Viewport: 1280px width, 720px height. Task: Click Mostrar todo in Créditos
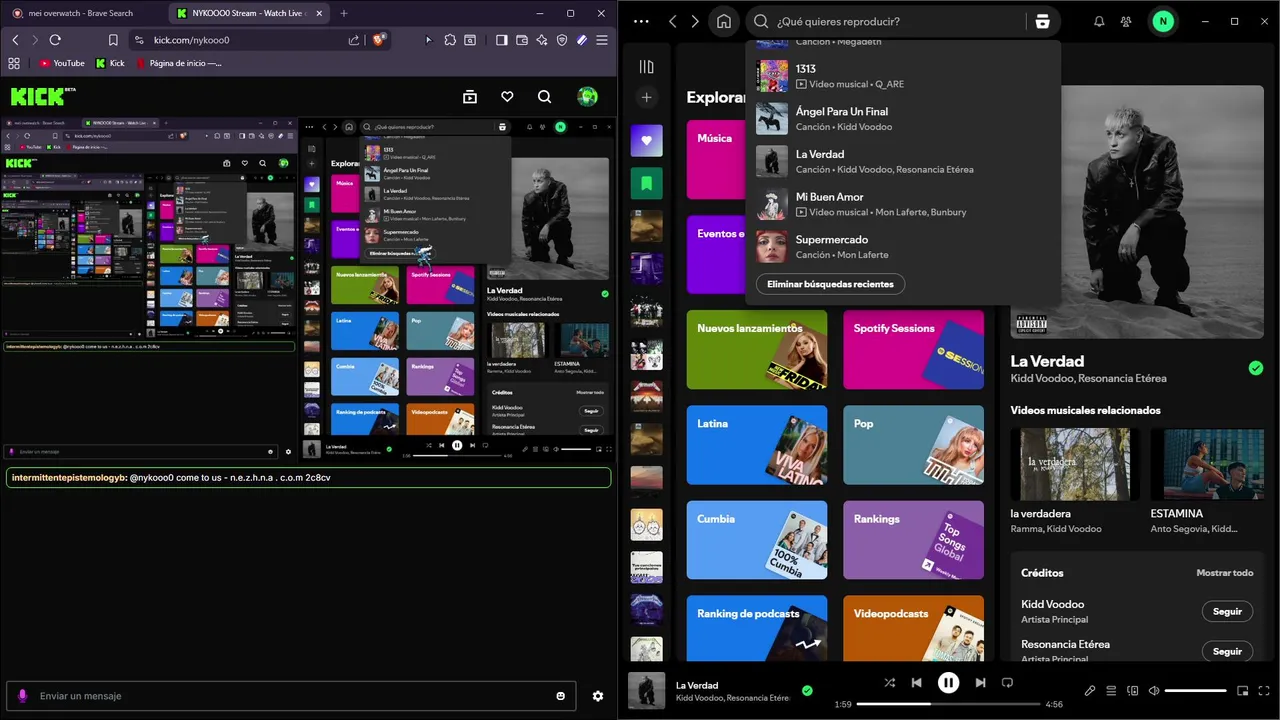1225,573
